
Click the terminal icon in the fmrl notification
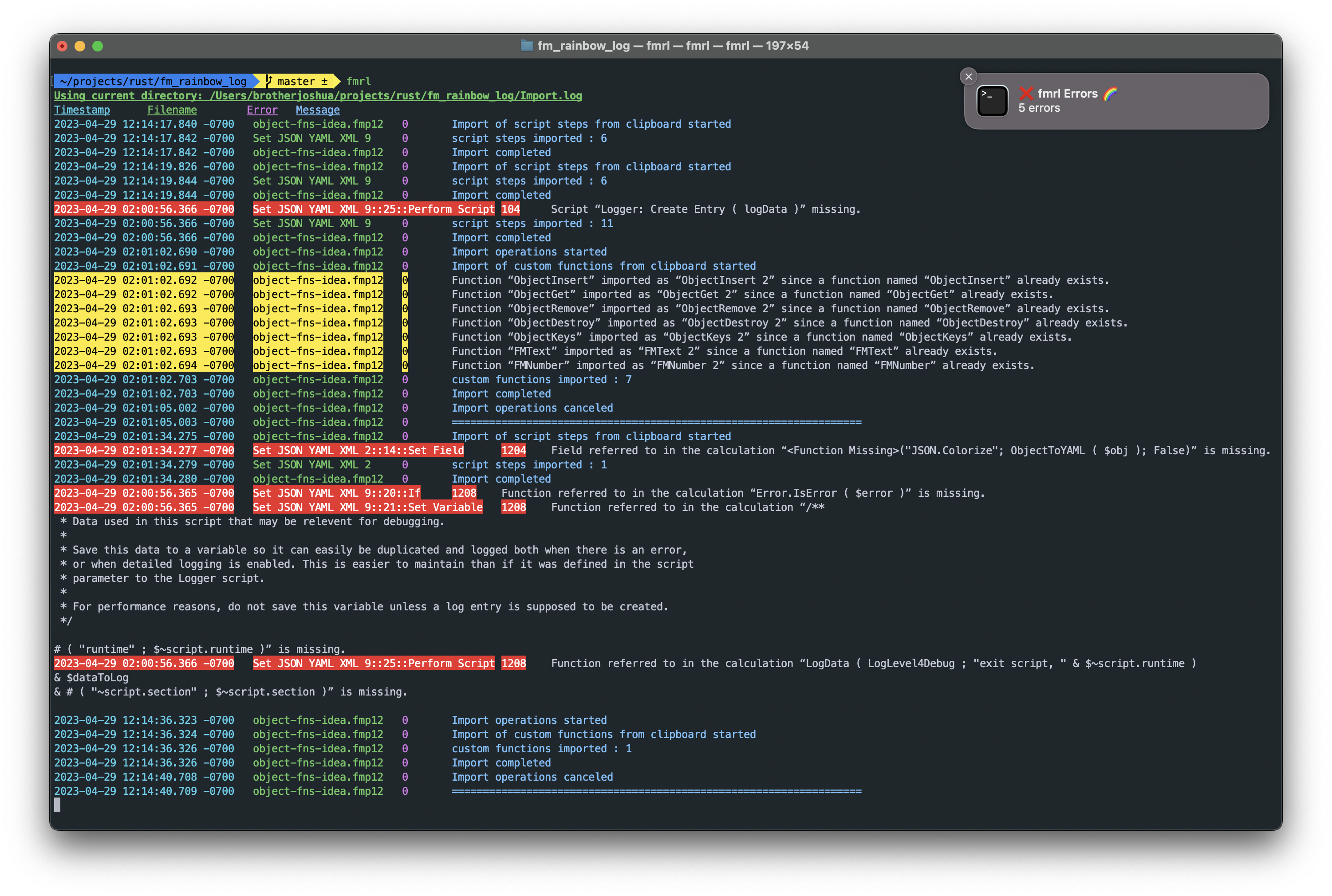(992, 101)
